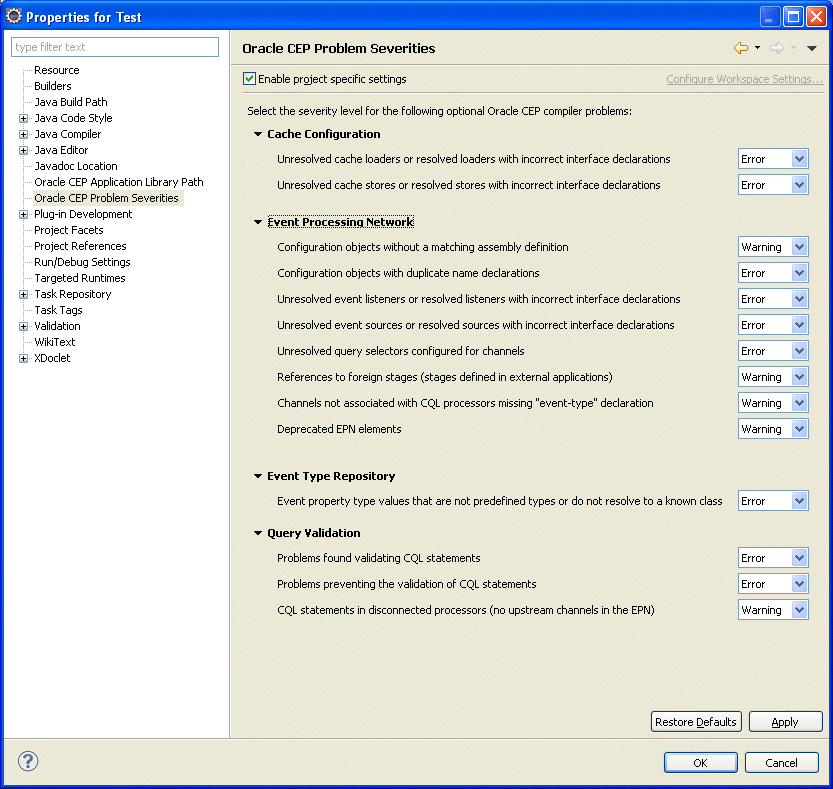This screenshot has width=833, height=789.
Task: Expand the Plug-in Development node
Action: pyautogui.click(x=23, y=214)
